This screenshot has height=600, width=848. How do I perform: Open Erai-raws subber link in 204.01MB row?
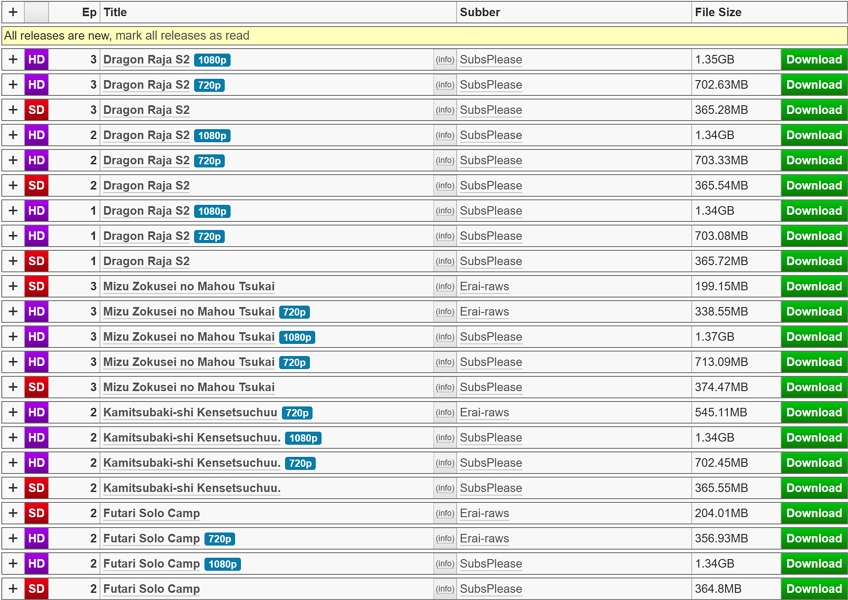coord(485,513)
